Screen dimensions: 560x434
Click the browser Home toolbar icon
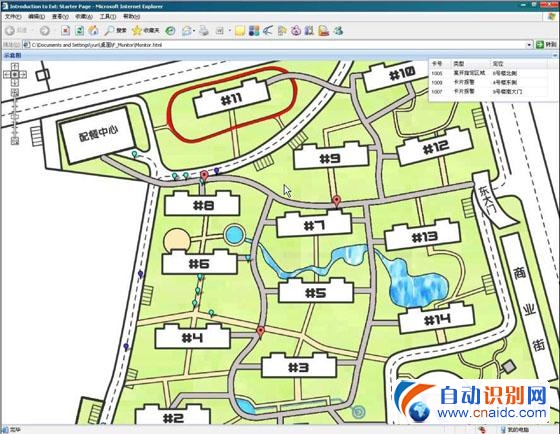[x=94, y=31]
